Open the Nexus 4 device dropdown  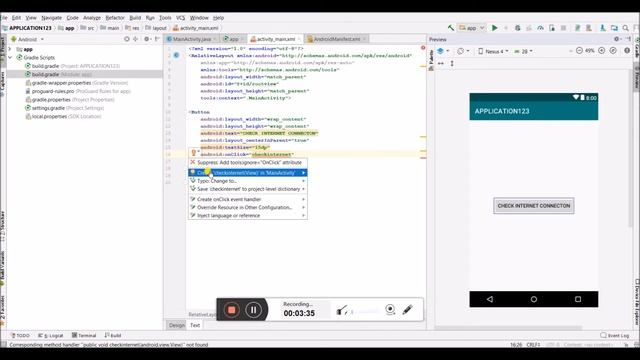[493, 51]
